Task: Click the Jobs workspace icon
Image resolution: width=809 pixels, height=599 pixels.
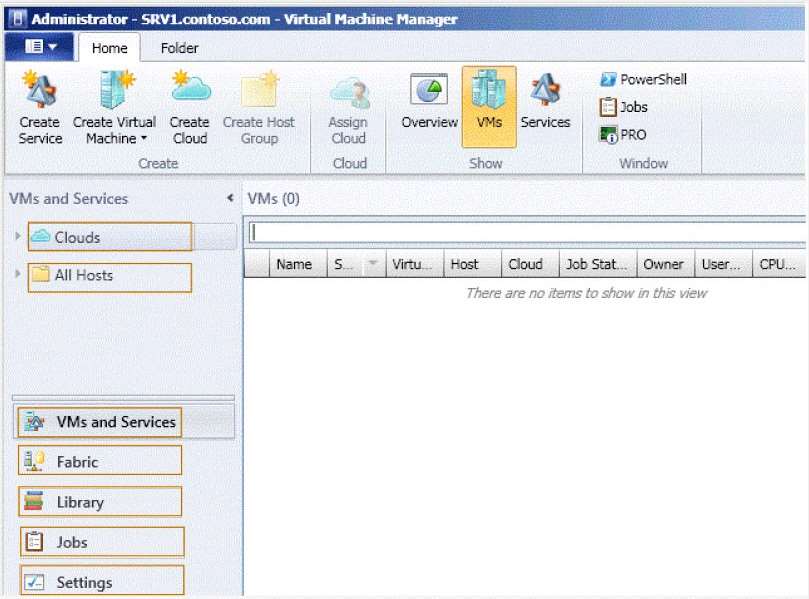Action: point(34,542)
